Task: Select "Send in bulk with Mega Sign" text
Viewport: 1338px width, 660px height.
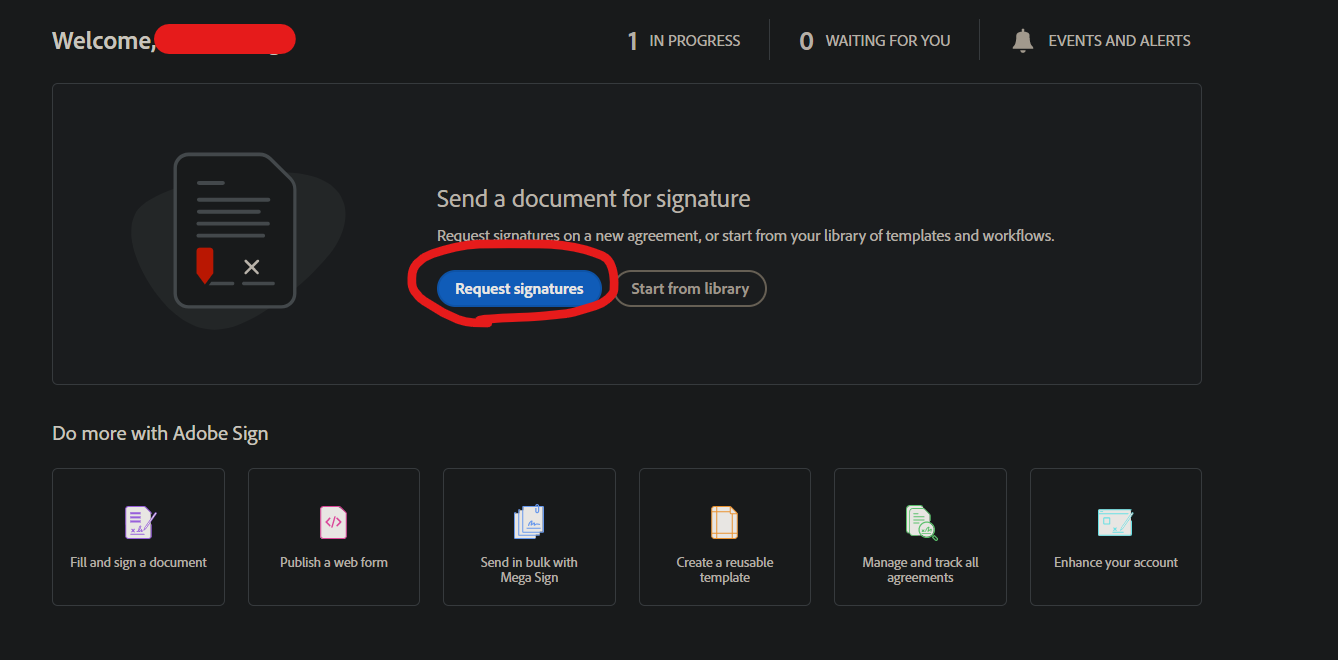Action: pos(529,570)
